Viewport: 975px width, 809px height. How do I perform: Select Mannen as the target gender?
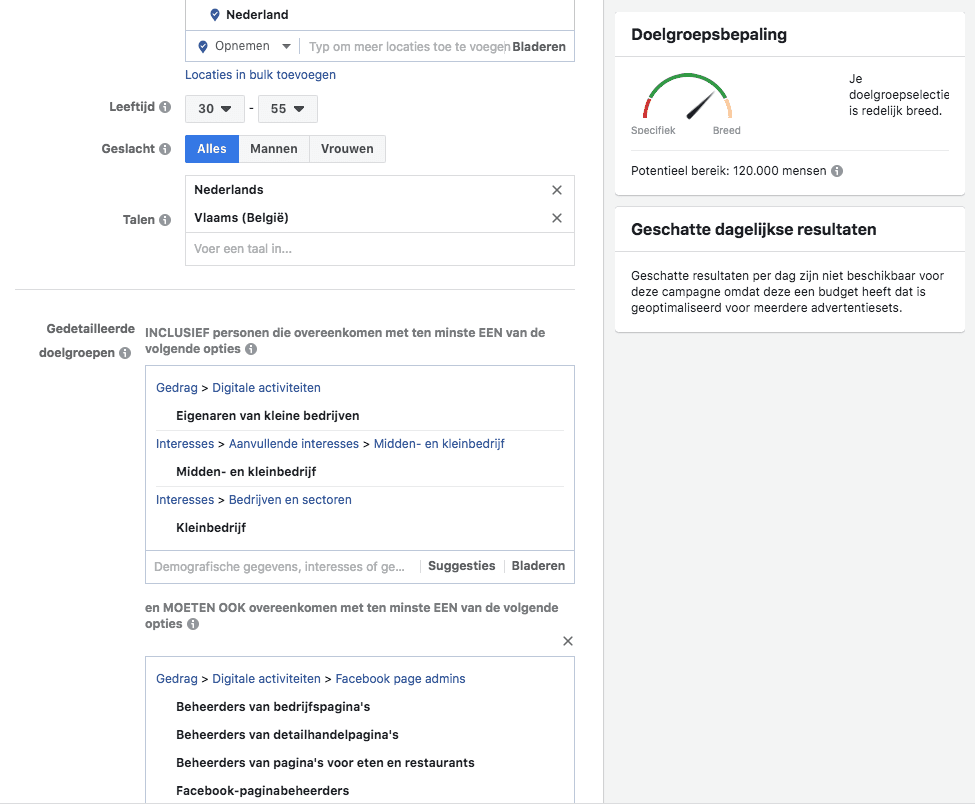click(273, 148)
